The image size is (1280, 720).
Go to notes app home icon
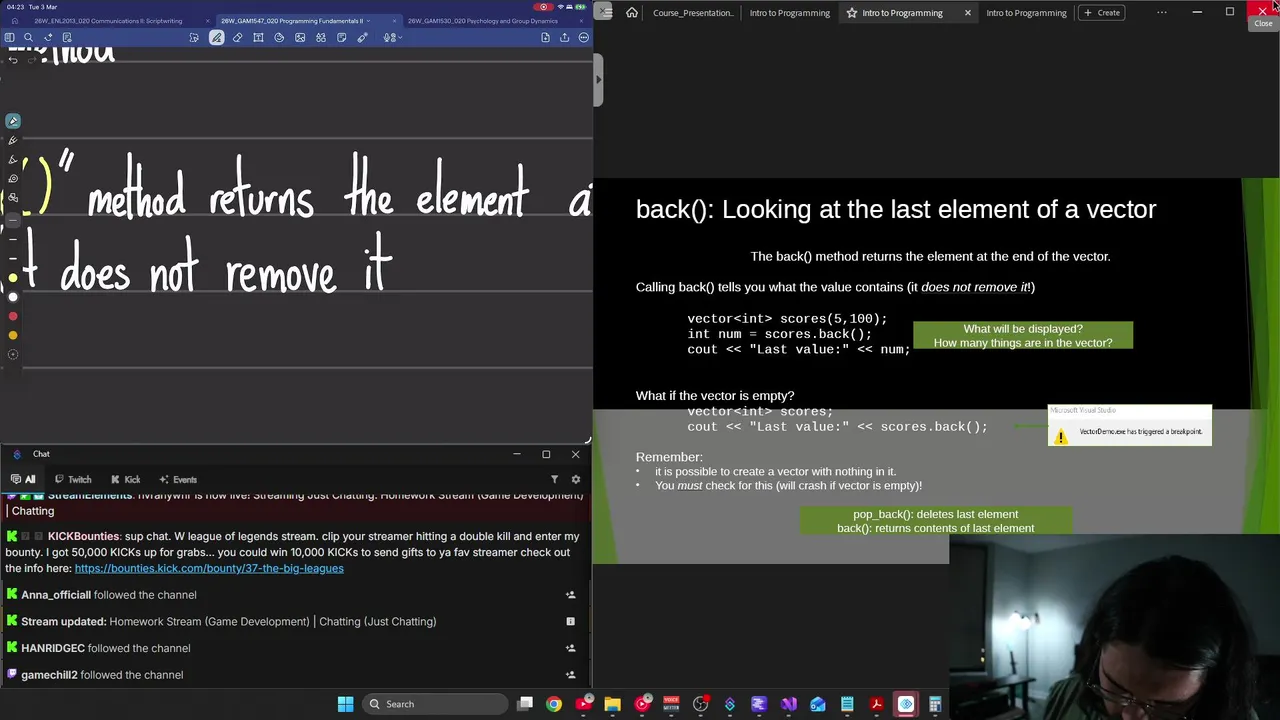14,21
